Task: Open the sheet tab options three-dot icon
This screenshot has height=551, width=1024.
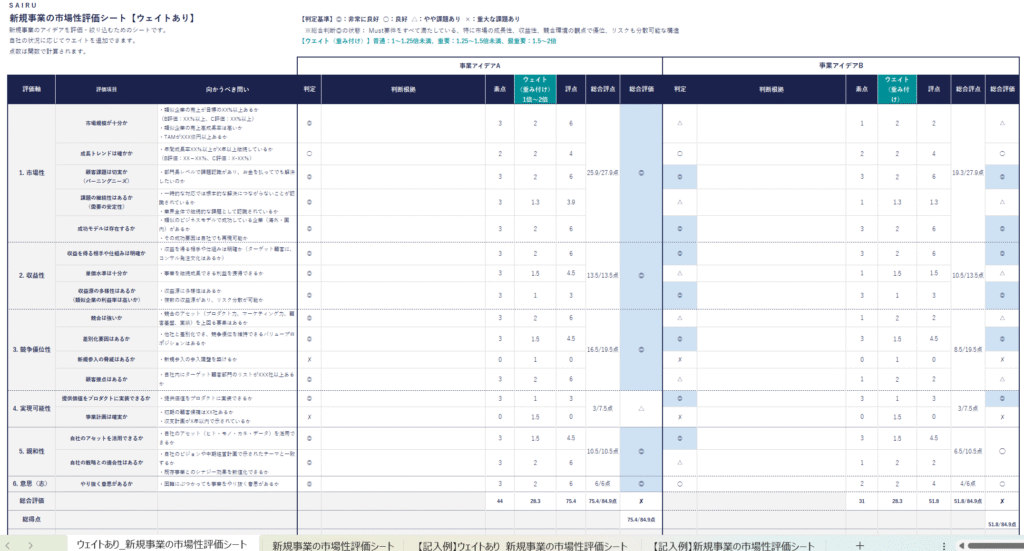Action: (944, 545)
